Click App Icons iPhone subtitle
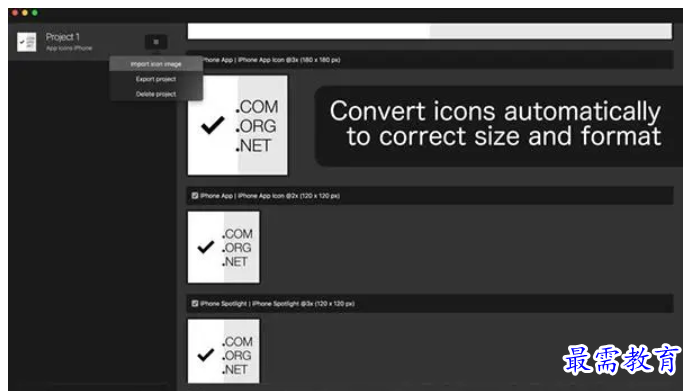This screenshot has width=687, height=391. pos(69,48)
